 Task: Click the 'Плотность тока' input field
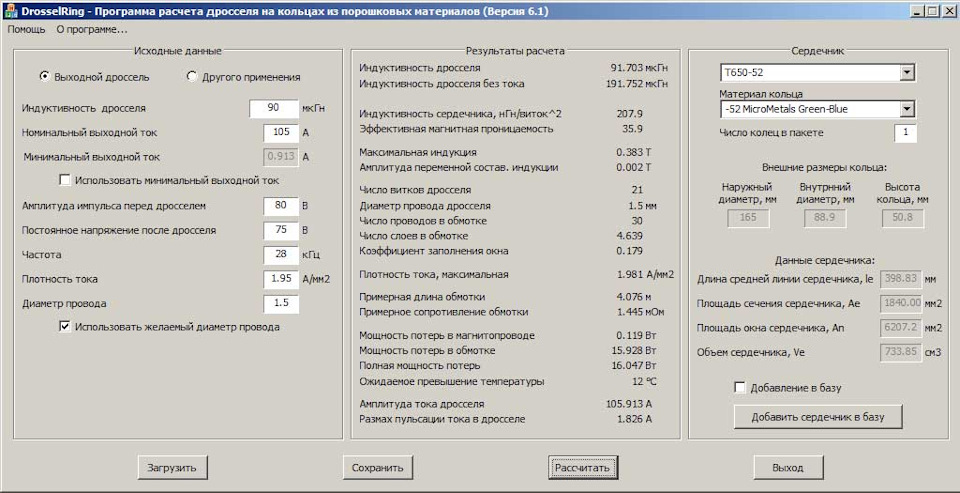click(x=280, y=279)
